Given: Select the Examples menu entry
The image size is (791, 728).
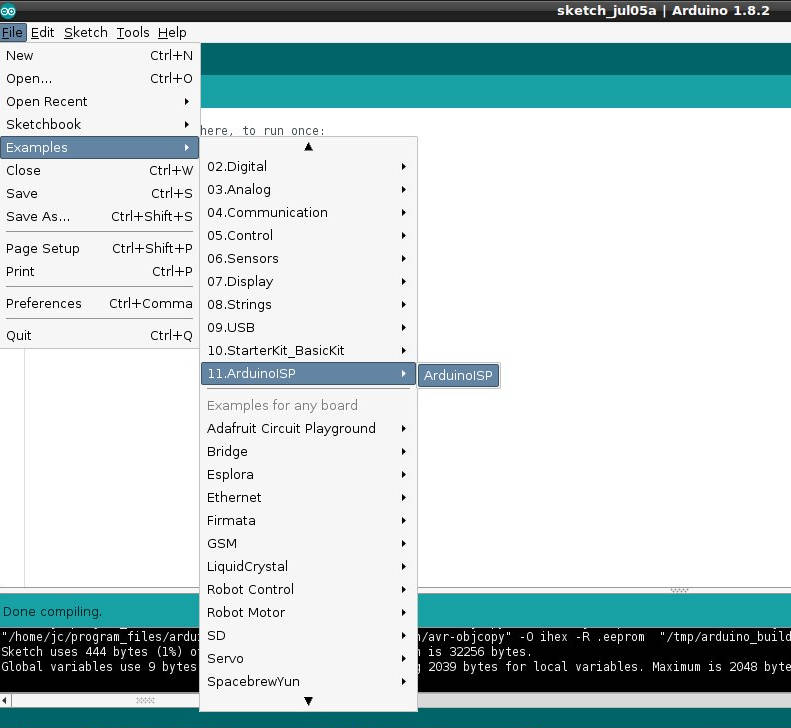Looking at the screenshot, I should (99, 147).
